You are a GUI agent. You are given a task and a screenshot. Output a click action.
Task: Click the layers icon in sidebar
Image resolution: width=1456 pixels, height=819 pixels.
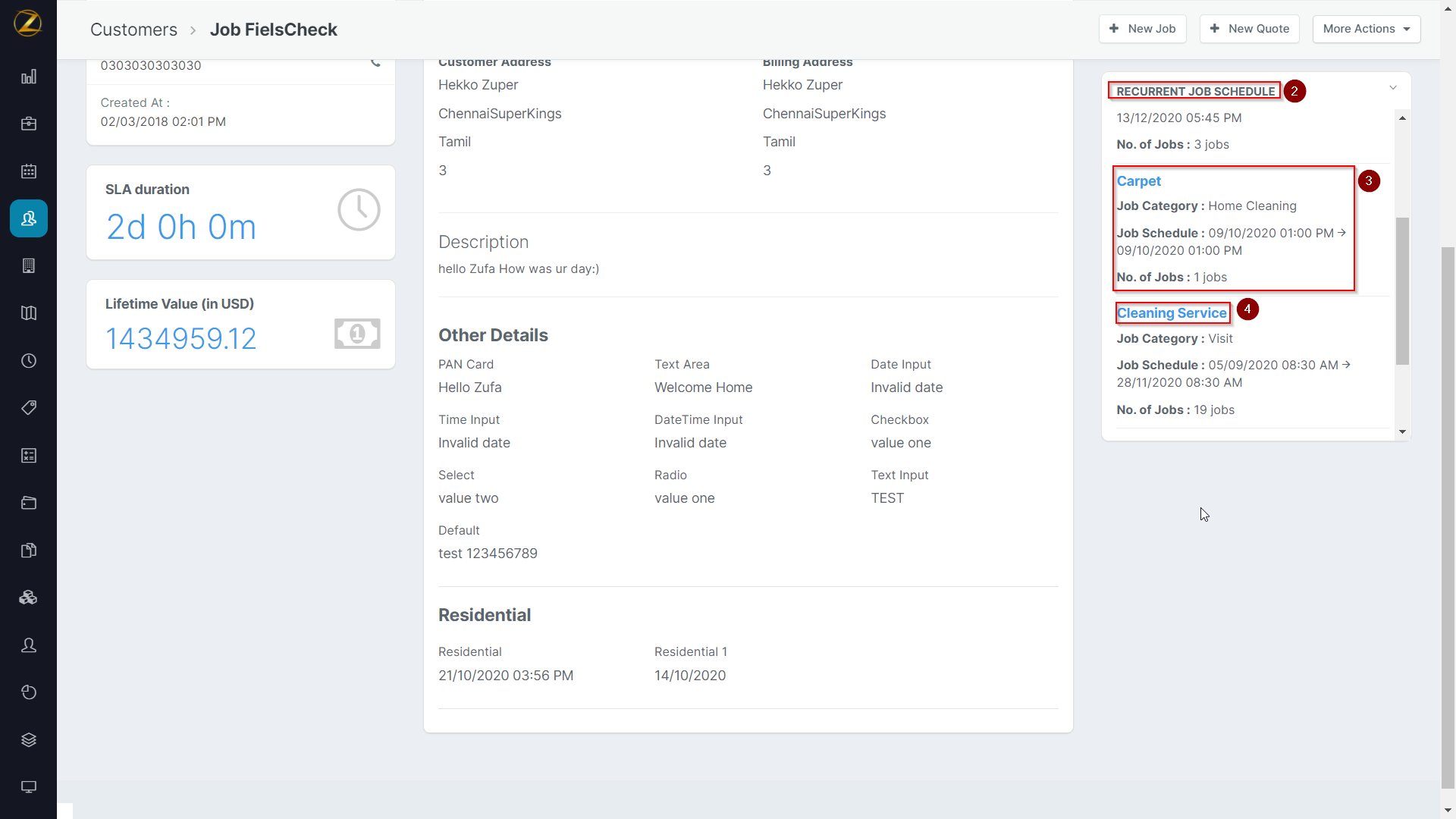[x=29, y=740]
